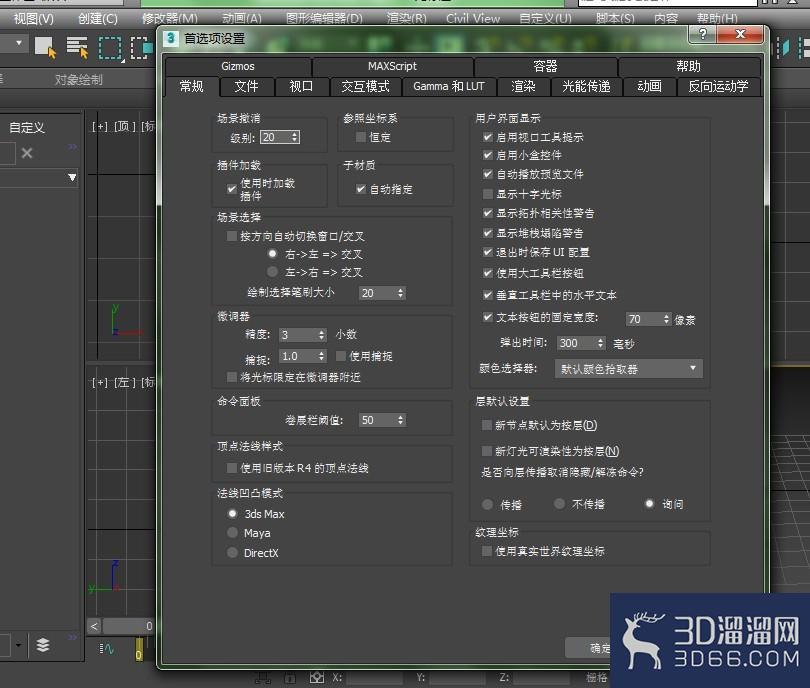Image resolution: width=810 pixels, height=688 pixels.
Task: Toggle the Window/Crossing selection icon
Action: point(142,48)
